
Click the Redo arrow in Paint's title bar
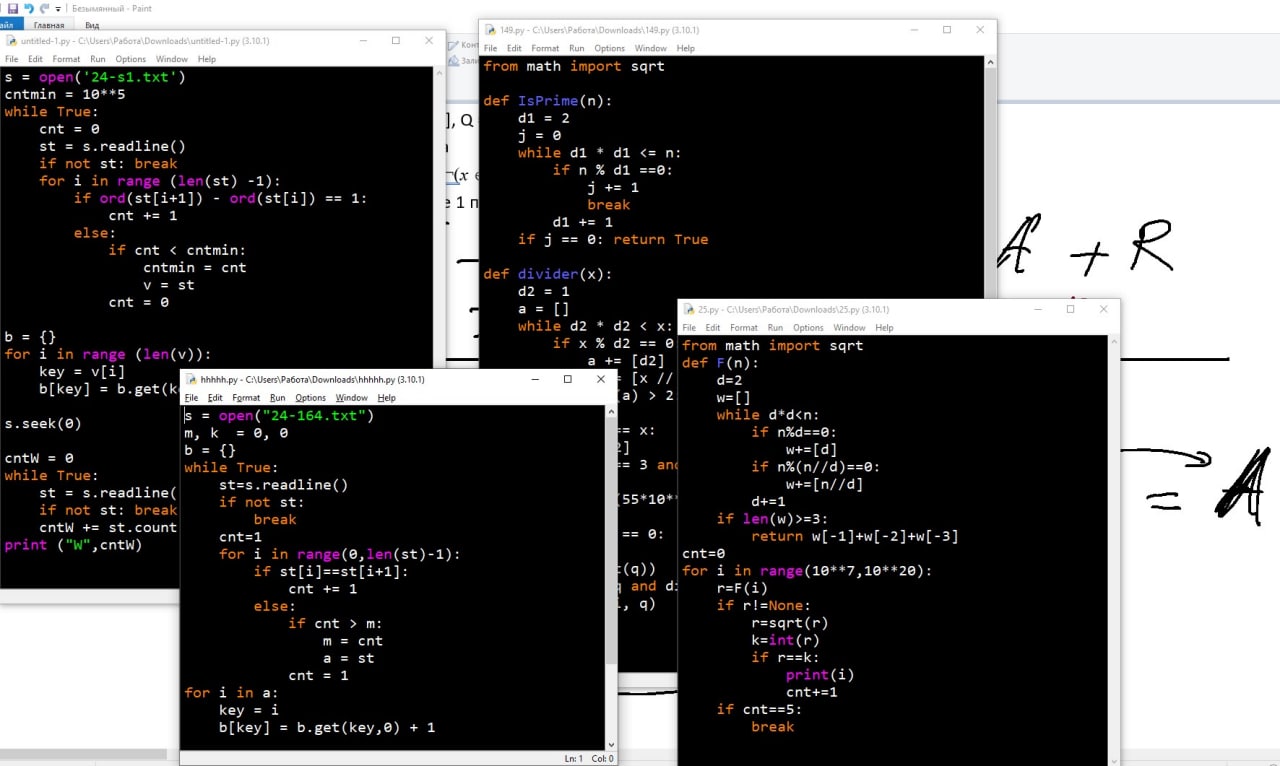pos(44,7)
